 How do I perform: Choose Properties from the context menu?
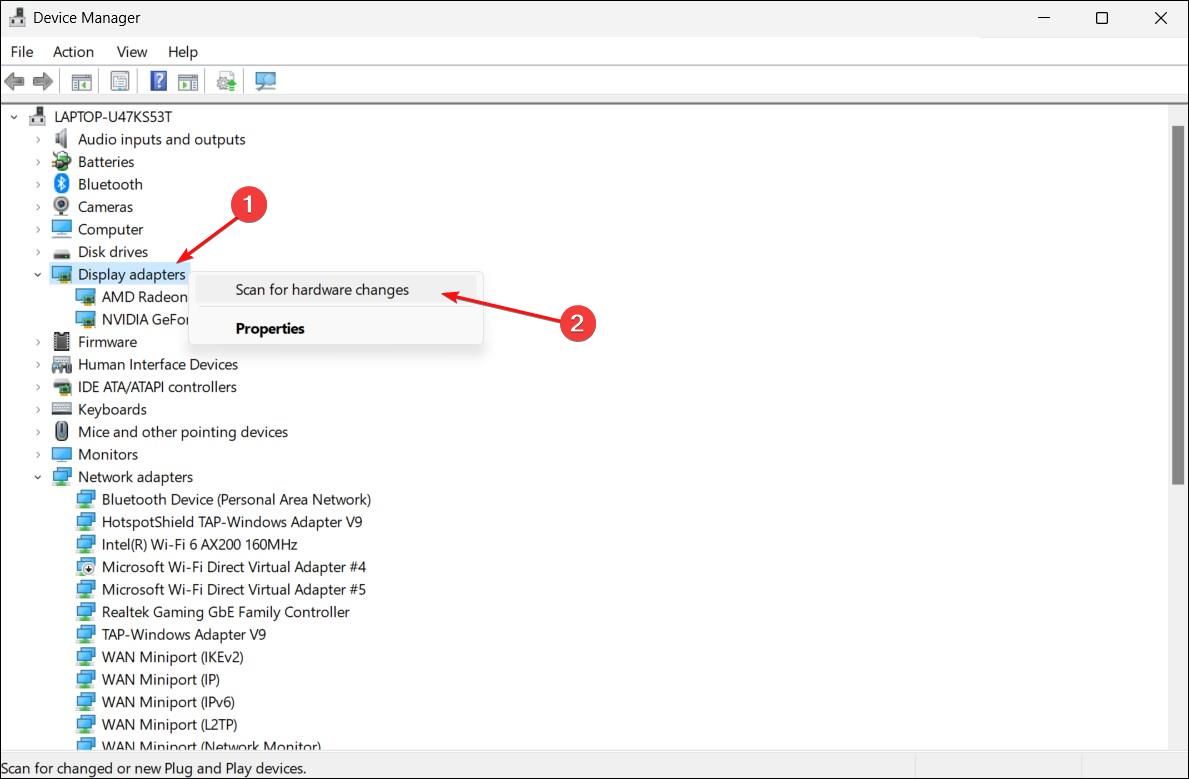(270, 328)
